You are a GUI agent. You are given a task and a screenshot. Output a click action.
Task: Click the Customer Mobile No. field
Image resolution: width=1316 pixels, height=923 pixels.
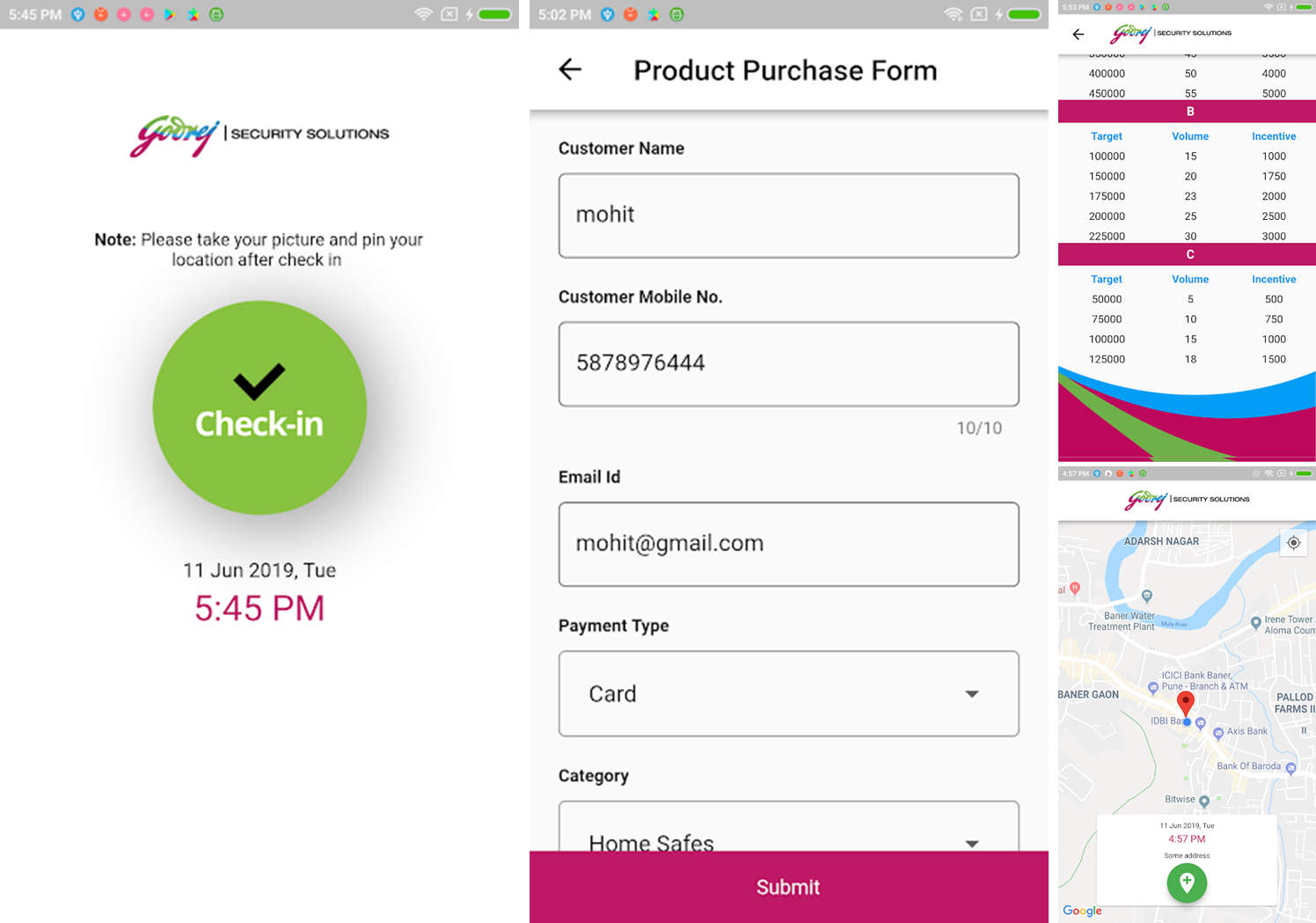(x=788, y=363)
